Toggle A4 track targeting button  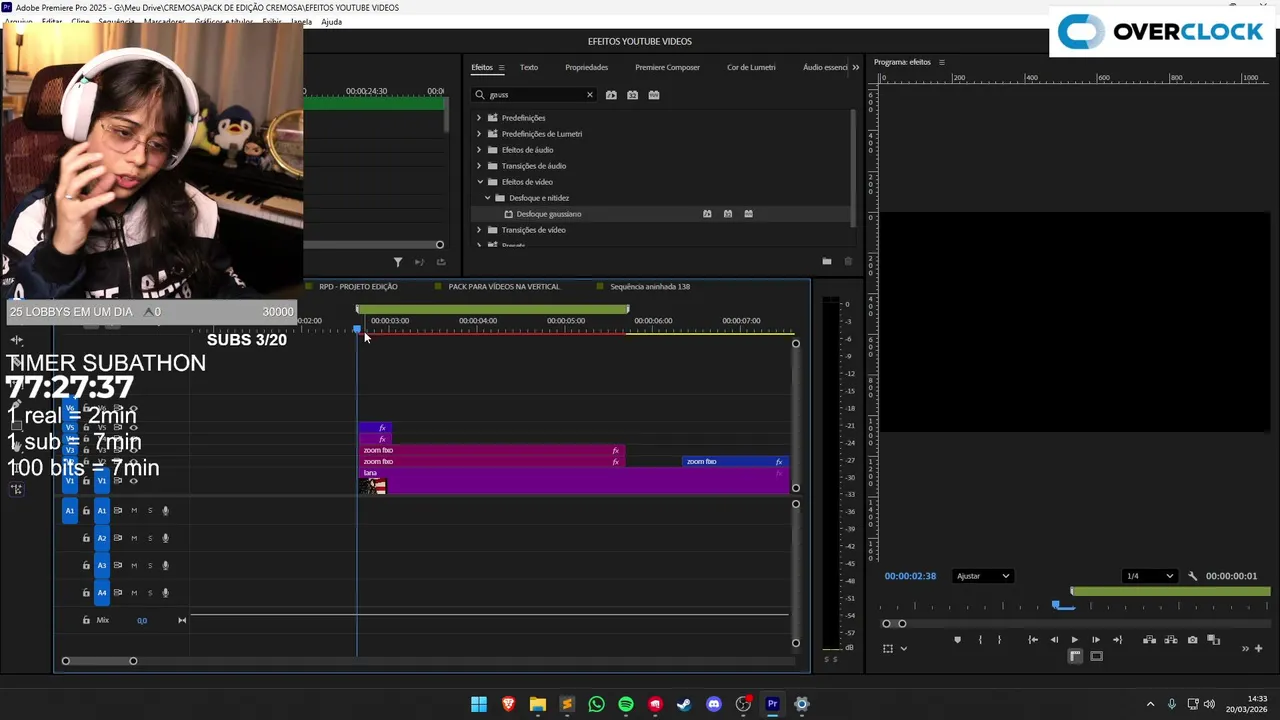pyautogui.click(x=101, y=593)
